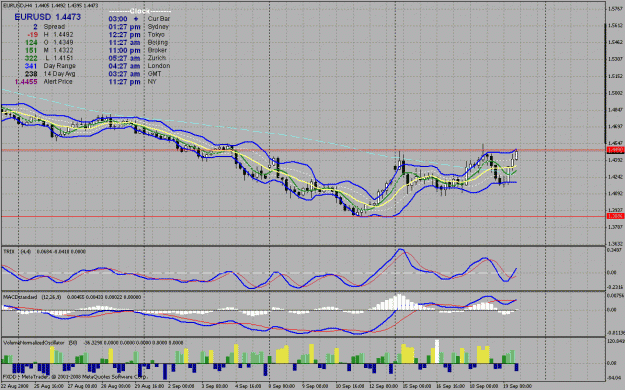Click the 238 14-day average value
Image resolution: width=625 pixels, height=390 pixels.
click(x=31, y=74)
